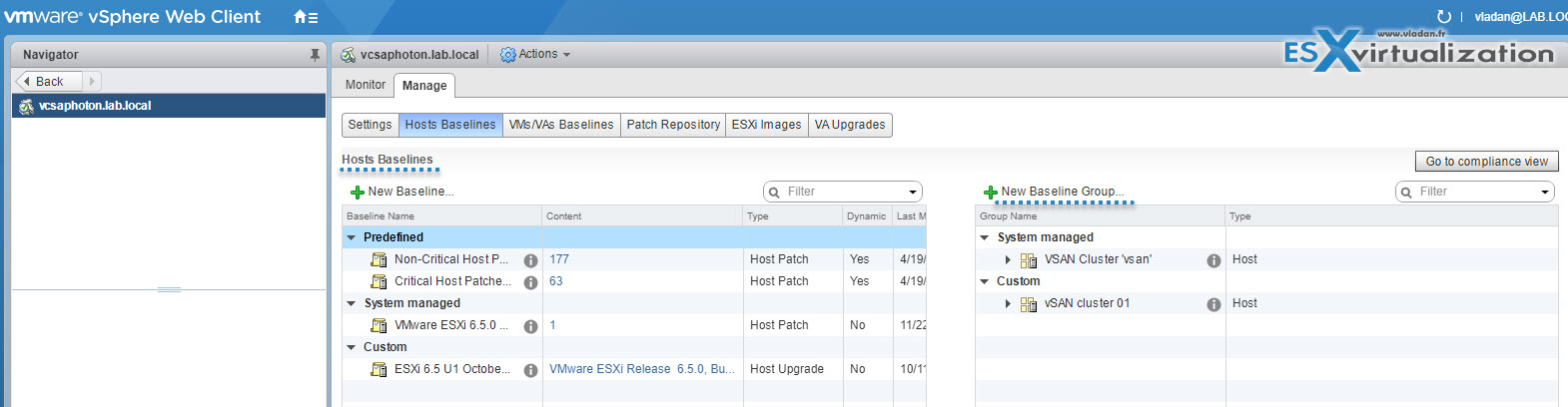The image size is (1568, 407).
Task: Open the Back history dropdown arrow
Action: click(x=92, y=82)
